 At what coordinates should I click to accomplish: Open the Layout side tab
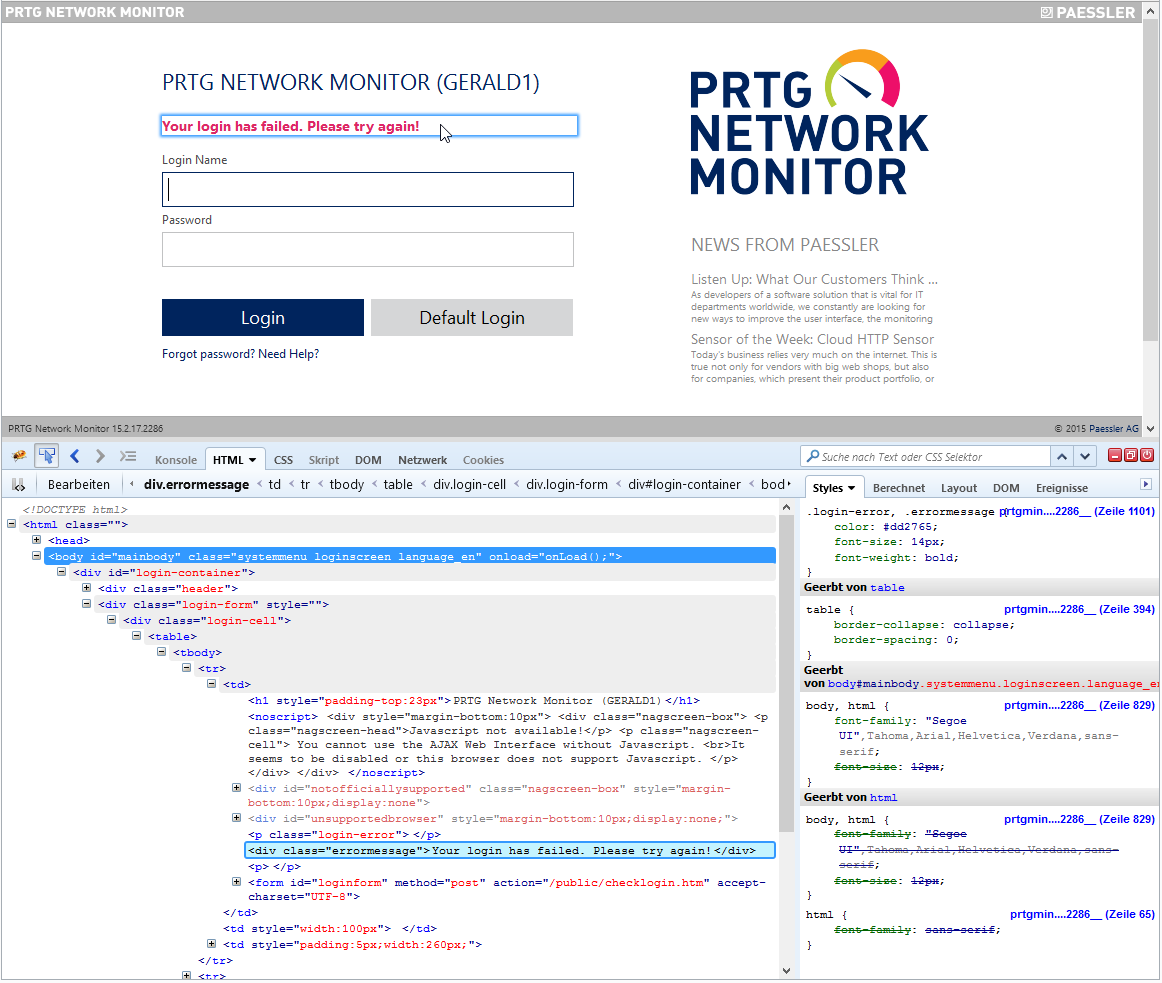coord(959,488)
